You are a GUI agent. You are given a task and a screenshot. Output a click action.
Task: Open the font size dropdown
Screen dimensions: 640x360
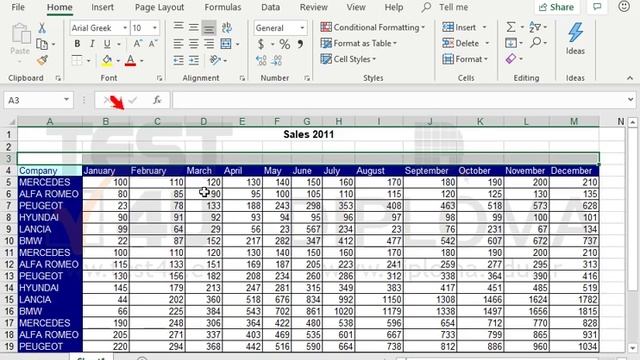click(x=155, y=28)
